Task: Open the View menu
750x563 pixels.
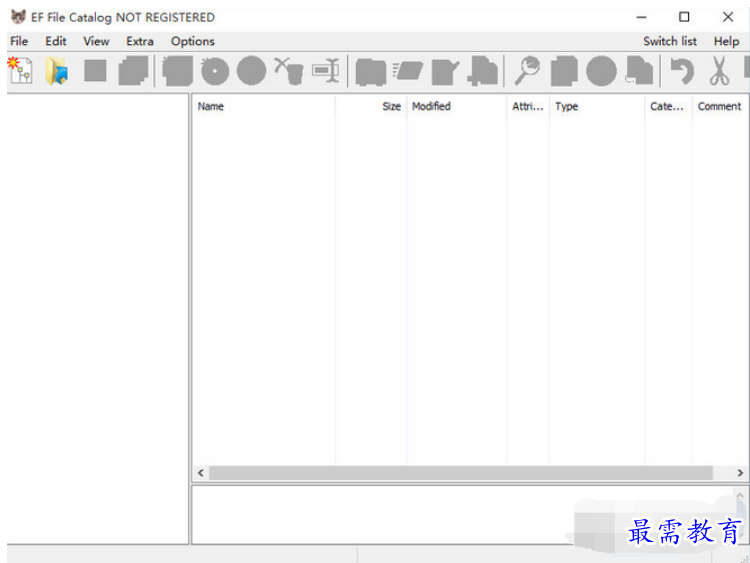Action: click(x=96, y=41)
